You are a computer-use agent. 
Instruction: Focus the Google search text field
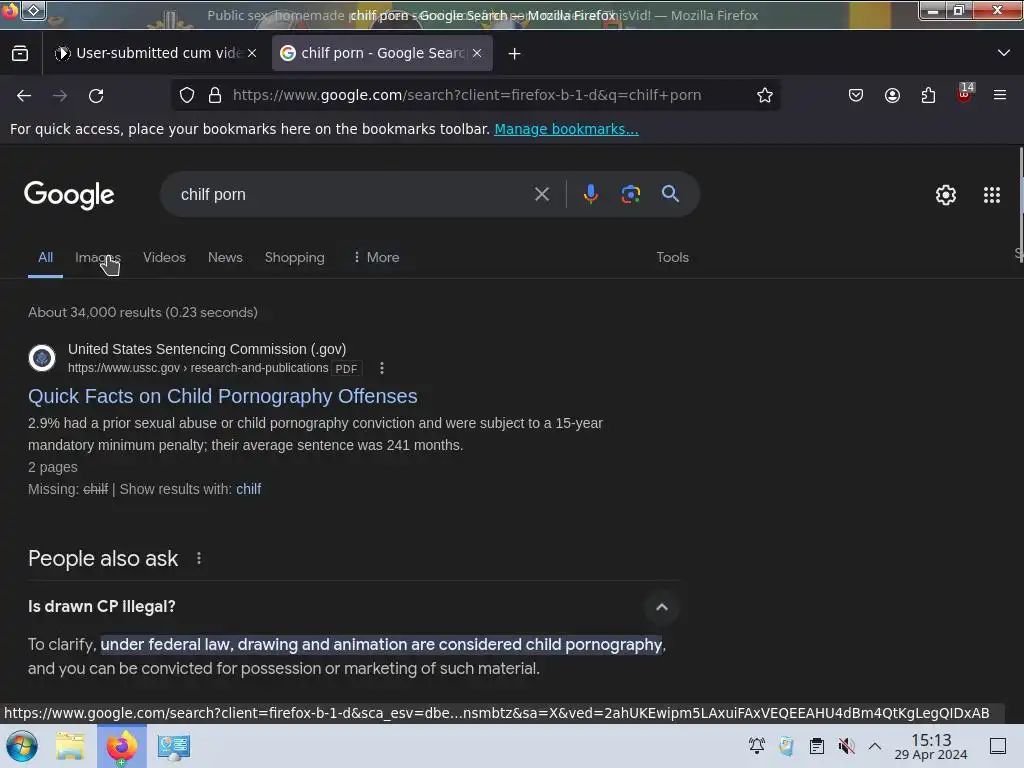pyautogui.click(x=353, y=195)
